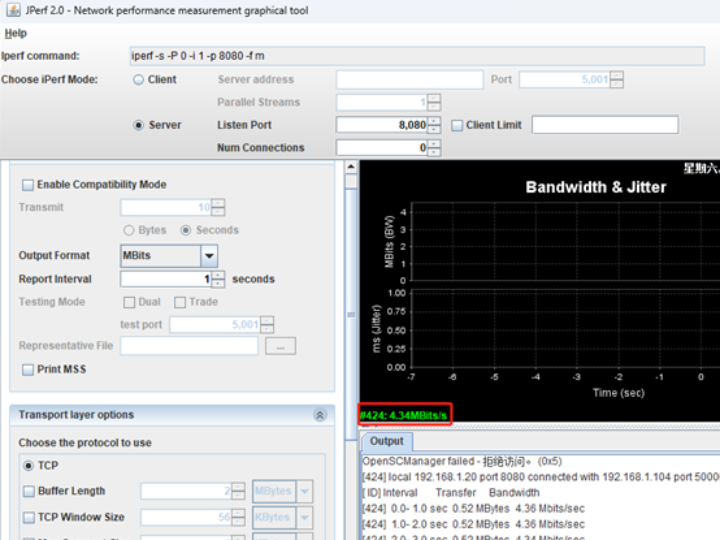Enable Compatibility Mode checkbox
The height and width of the screenshot is (540, 720).
28,185
